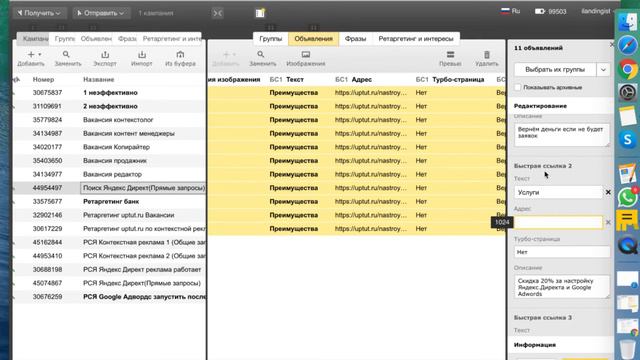Open Finder from the dock
This screenshot has height=360, width=640.
pyautogui.click(x=628, y=22)
